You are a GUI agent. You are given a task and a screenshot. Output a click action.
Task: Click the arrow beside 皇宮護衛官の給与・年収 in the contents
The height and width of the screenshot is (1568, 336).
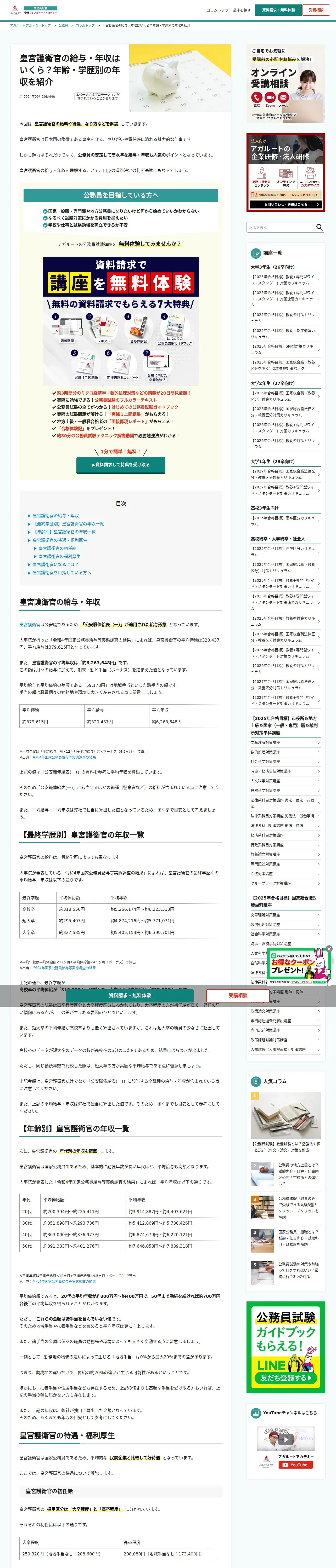click(29, 516)
